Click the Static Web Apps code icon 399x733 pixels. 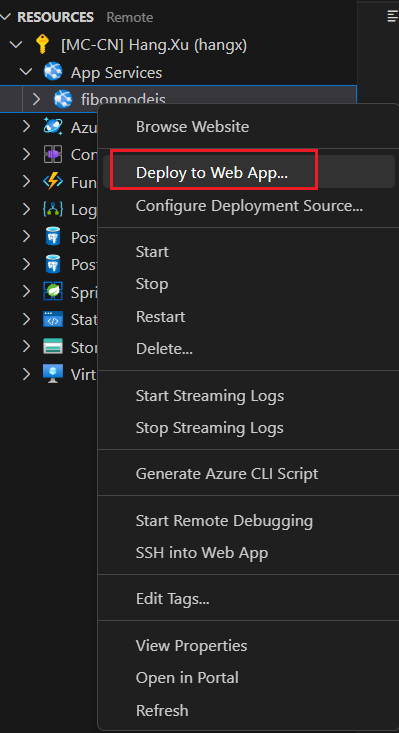coord(53,320)
